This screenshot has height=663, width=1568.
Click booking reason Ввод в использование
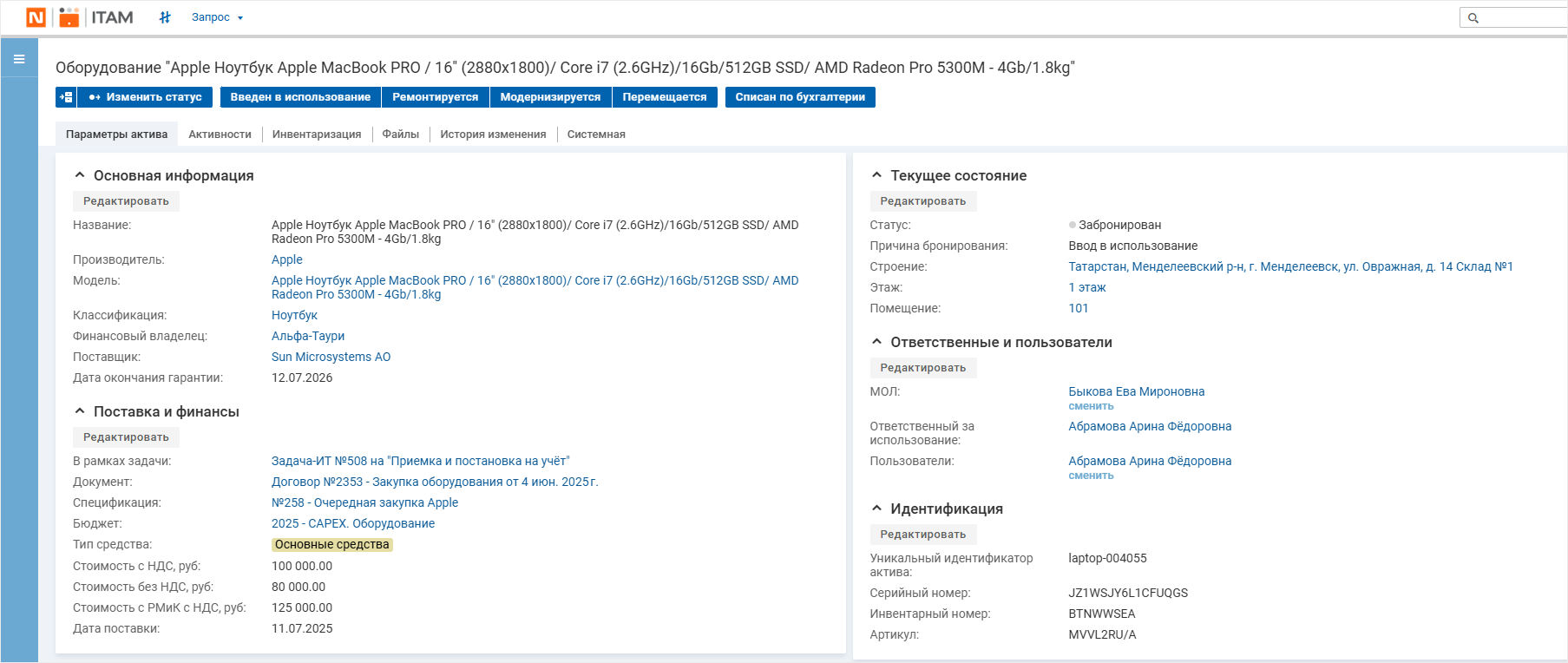[x=1132, y=246]
